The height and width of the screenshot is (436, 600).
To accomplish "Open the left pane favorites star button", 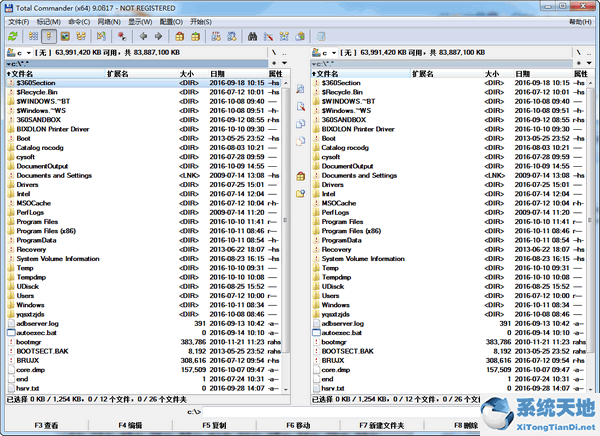I will pyautogui.click(x=274, y=63).
